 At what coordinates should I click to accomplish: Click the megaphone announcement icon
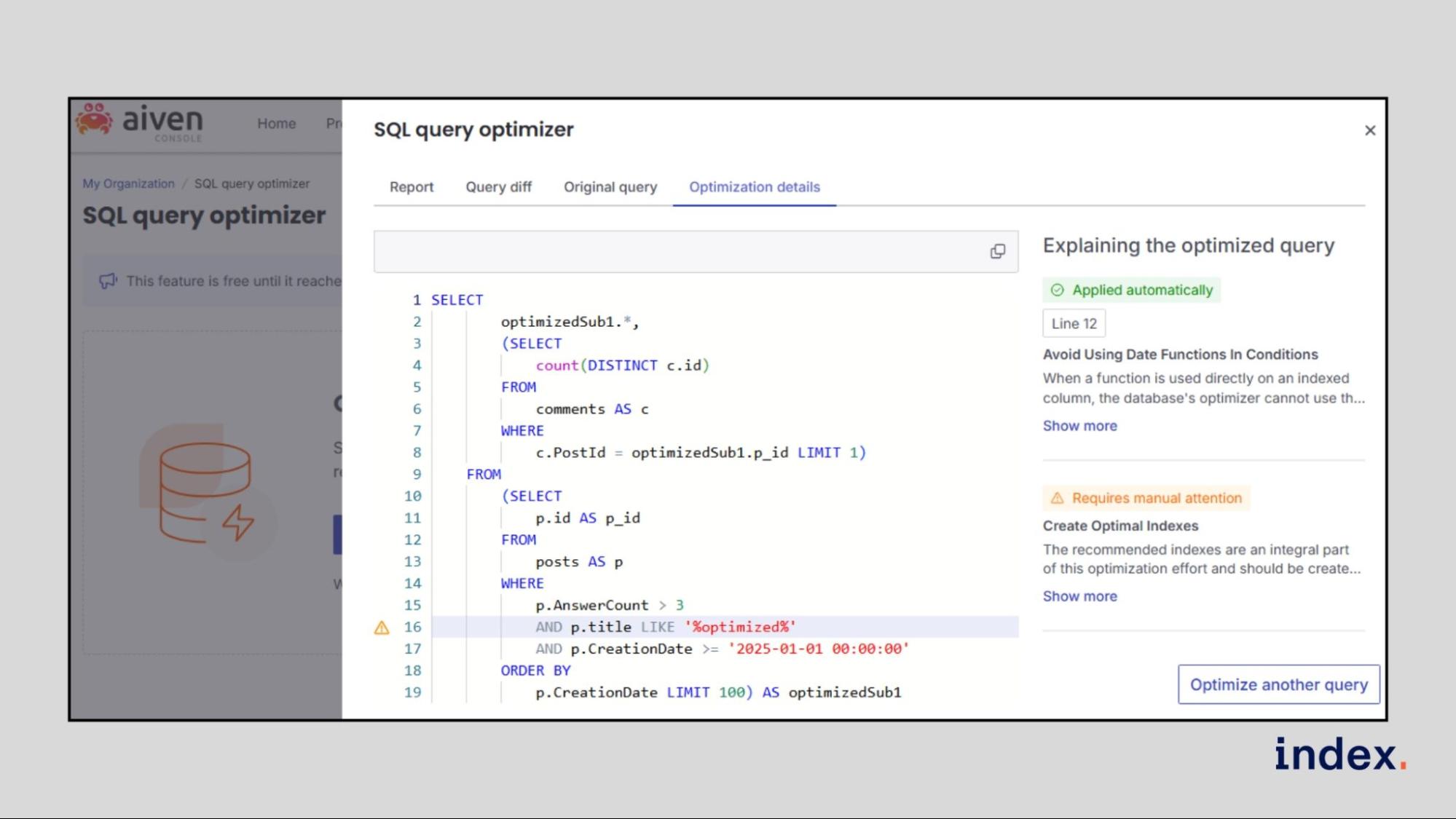tap(108, 281)
